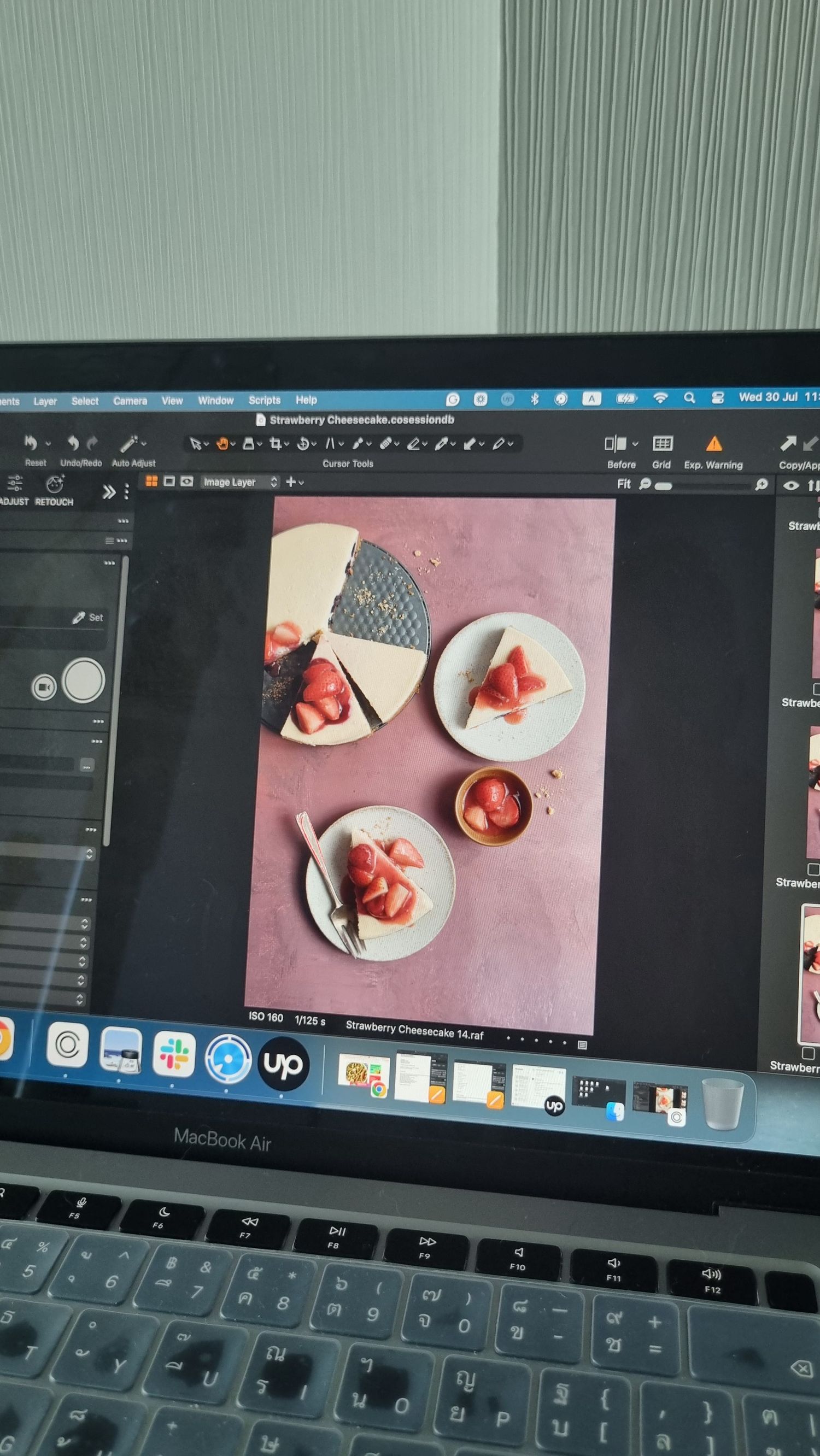Open the Camera menu
The width and height of the screenshot is (820, 1456).
[130, 401]
